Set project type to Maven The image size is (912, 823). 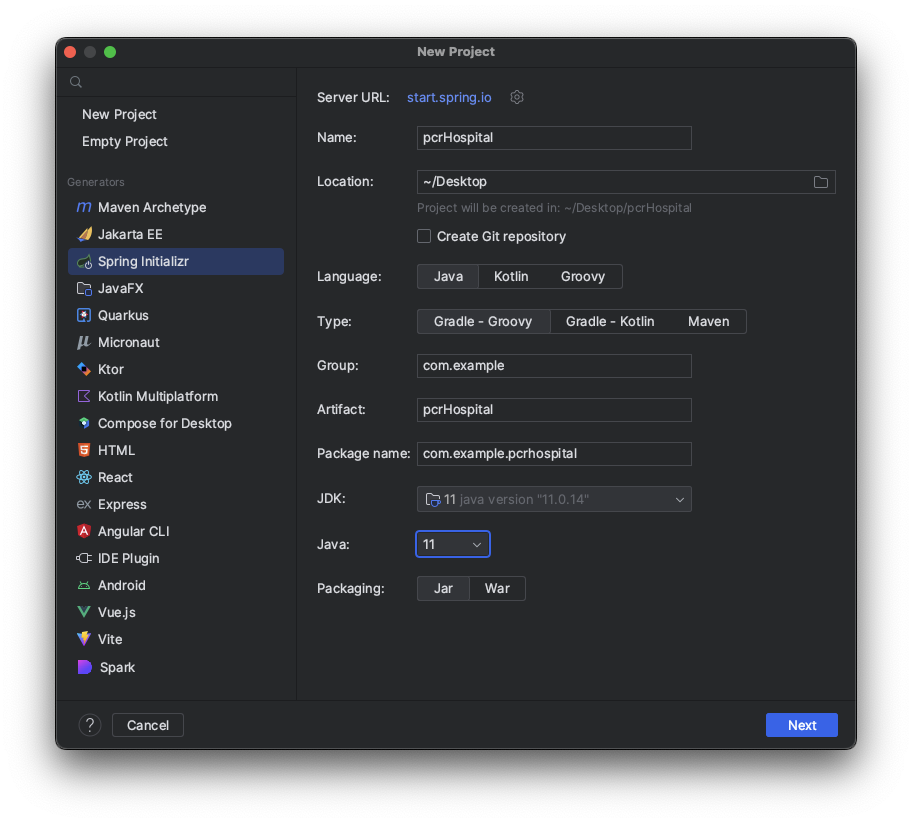tap(708, 321)
